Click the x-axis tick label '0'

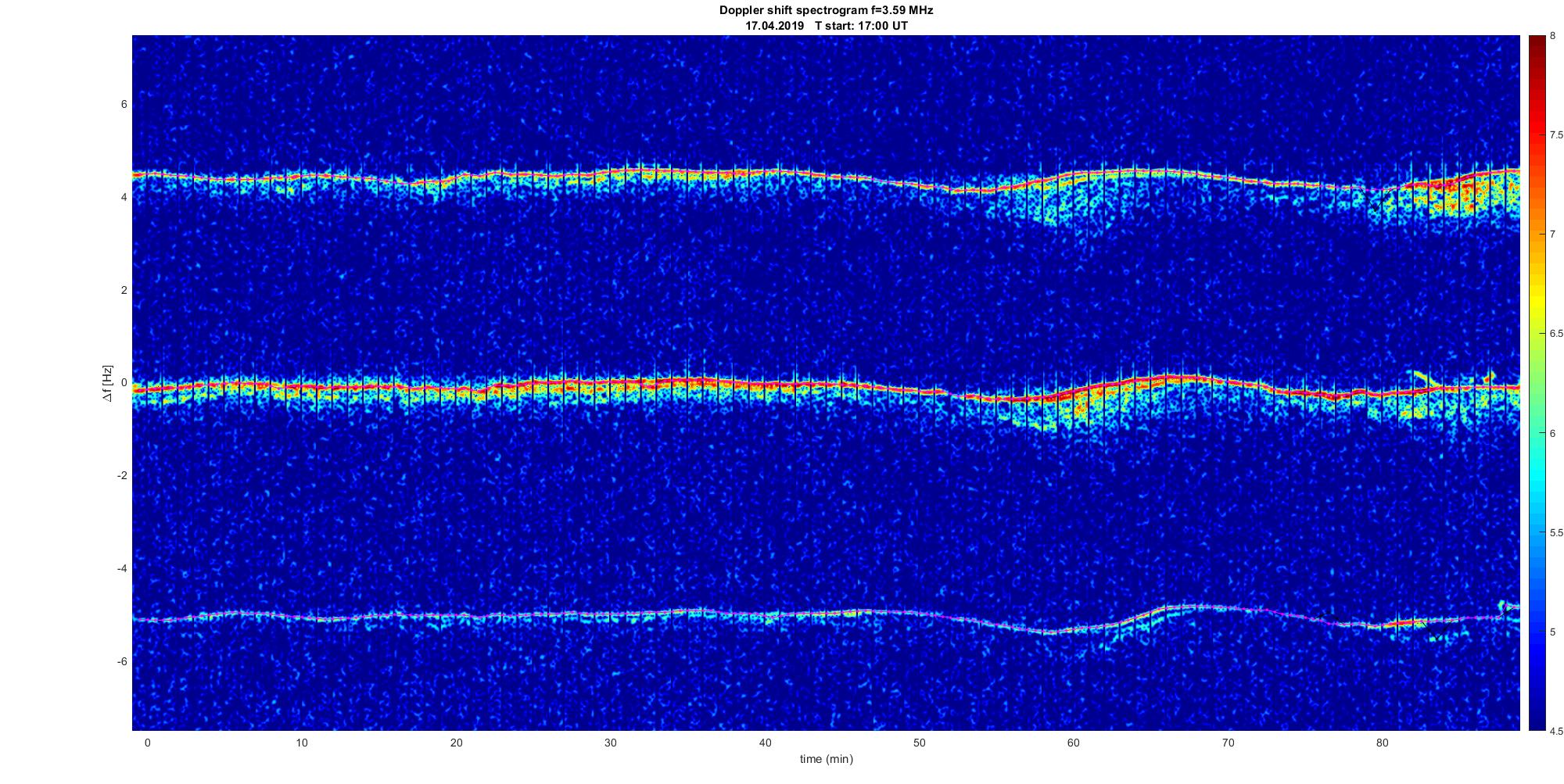coord(147,743)
